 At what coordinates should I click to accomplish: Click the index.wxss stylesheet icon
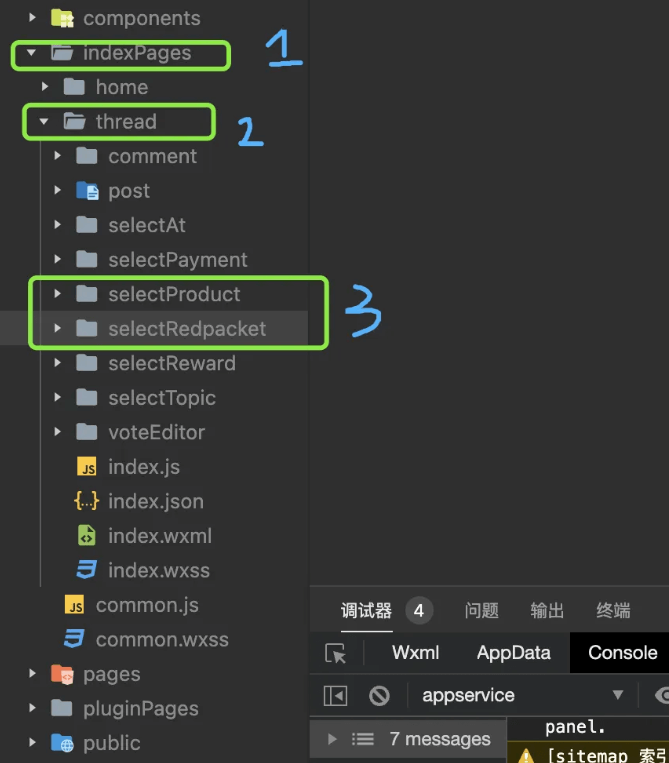87,570
